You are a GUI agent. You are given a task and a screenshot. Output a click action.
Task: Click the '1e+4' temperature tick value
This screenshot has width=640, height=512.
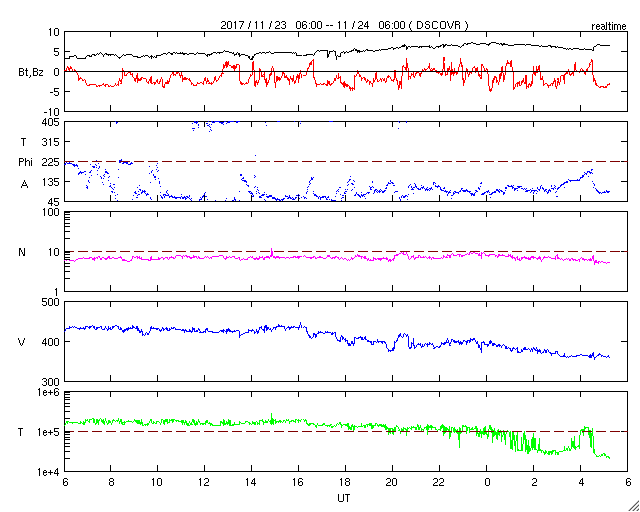[50, 472]
